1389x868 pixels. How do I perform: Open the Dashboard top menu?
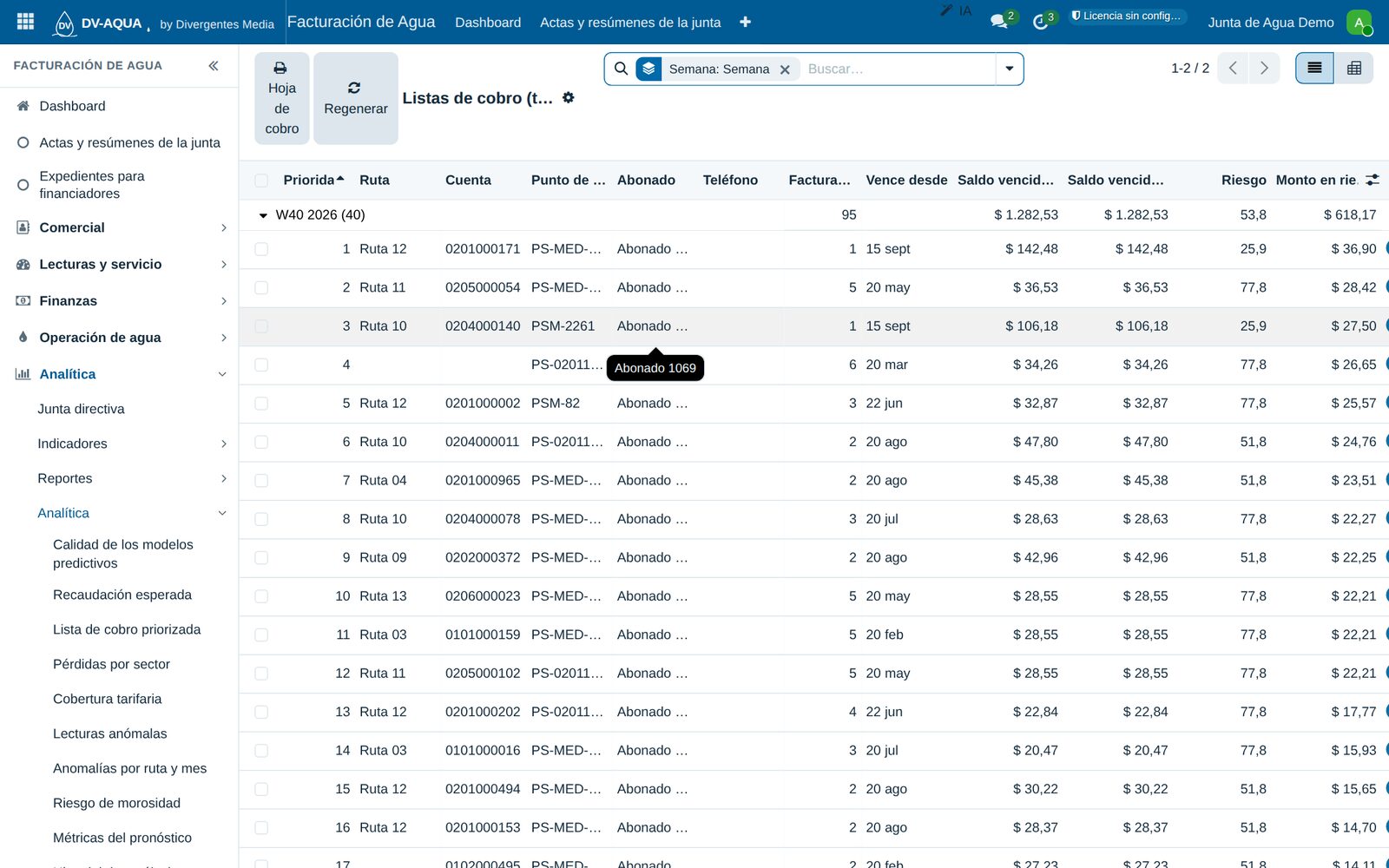(488, 23)
